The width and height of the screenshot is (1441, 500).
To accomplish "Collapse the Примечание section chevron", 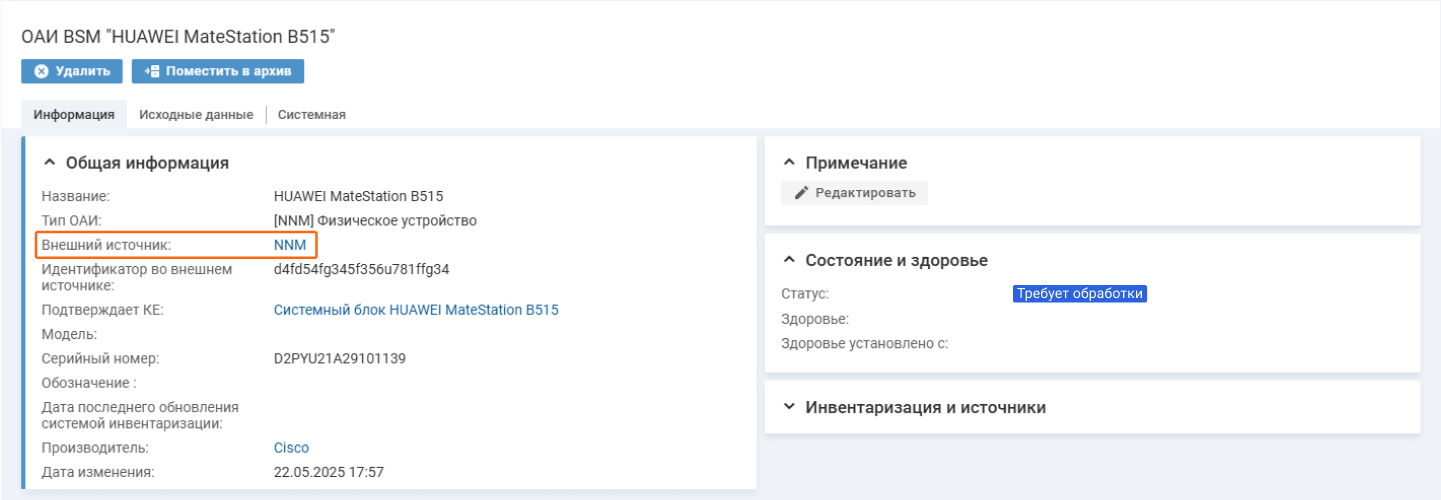I will click(x=789, y=163).
